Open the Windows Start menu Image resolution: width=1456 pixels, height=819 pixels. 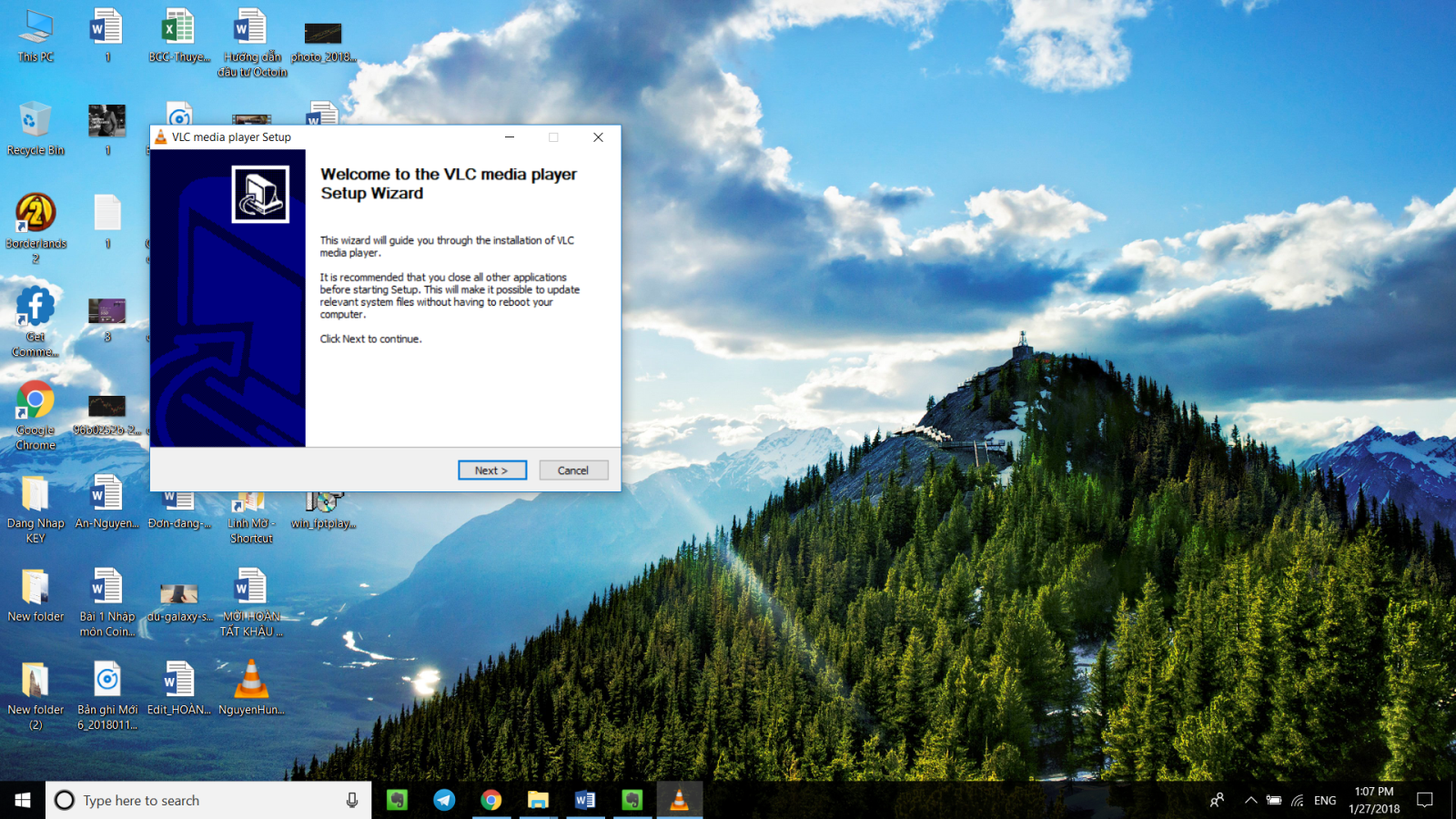coord(23,800)
